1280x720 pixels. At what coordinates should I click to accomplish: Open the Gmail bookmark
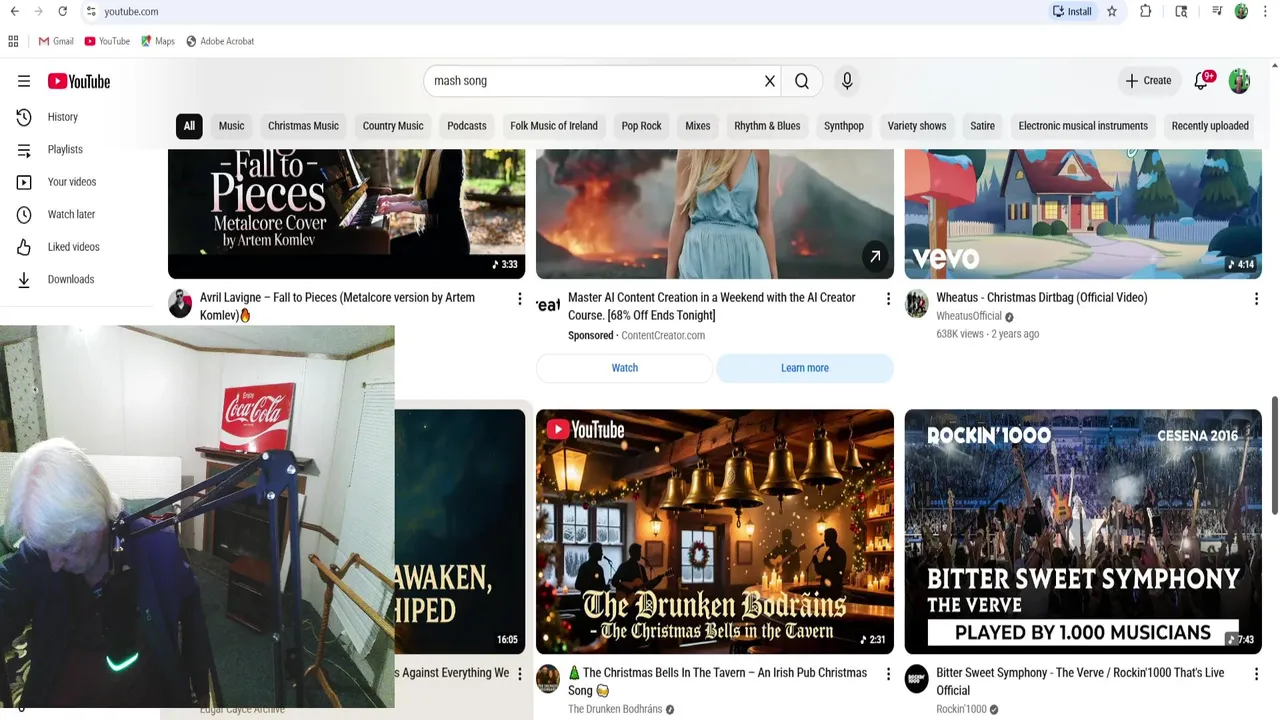pyautogui.click(x=56, y=41)
